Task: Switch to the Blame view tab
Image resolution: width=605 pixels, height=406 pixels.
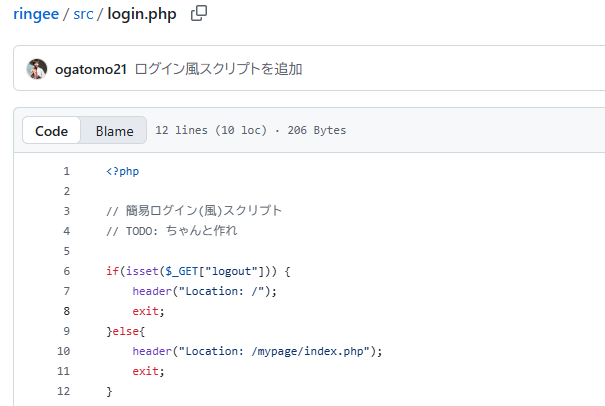Action: click(x=114, y=131)
